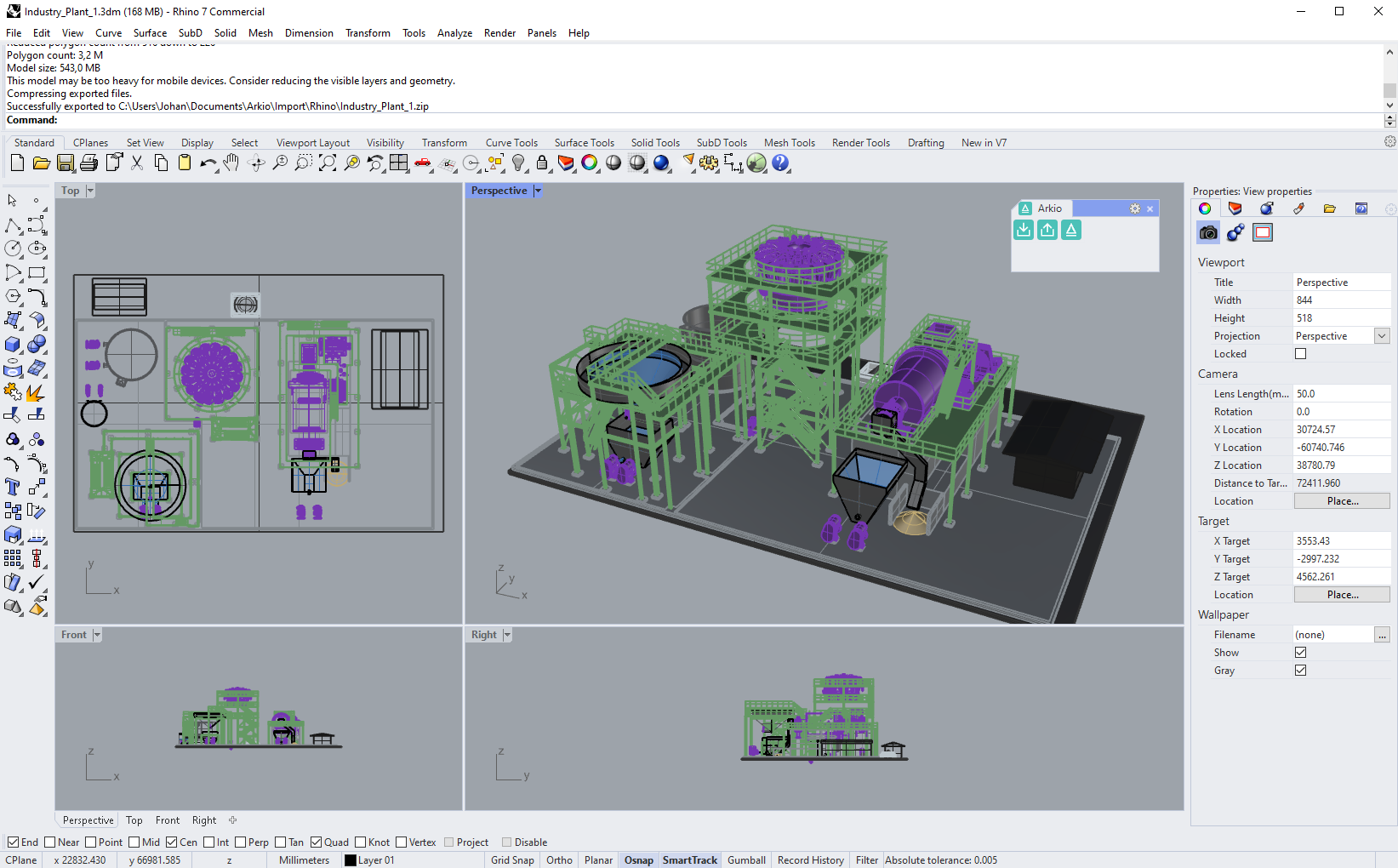
Task: Click the Lens Length value field
Action: click(1341, 394)
